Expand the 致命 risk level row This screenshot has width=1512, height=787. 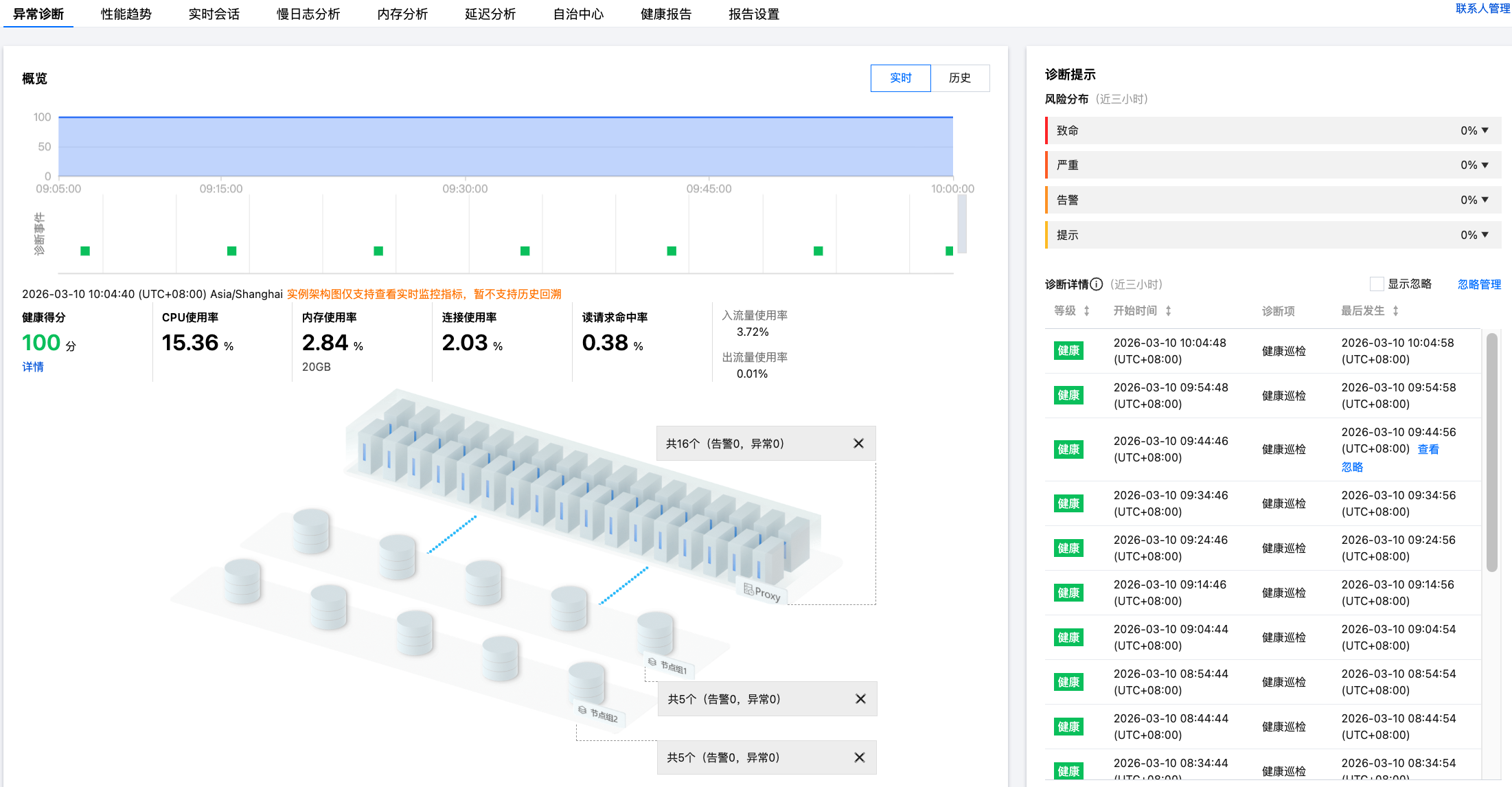point(1485,130)
